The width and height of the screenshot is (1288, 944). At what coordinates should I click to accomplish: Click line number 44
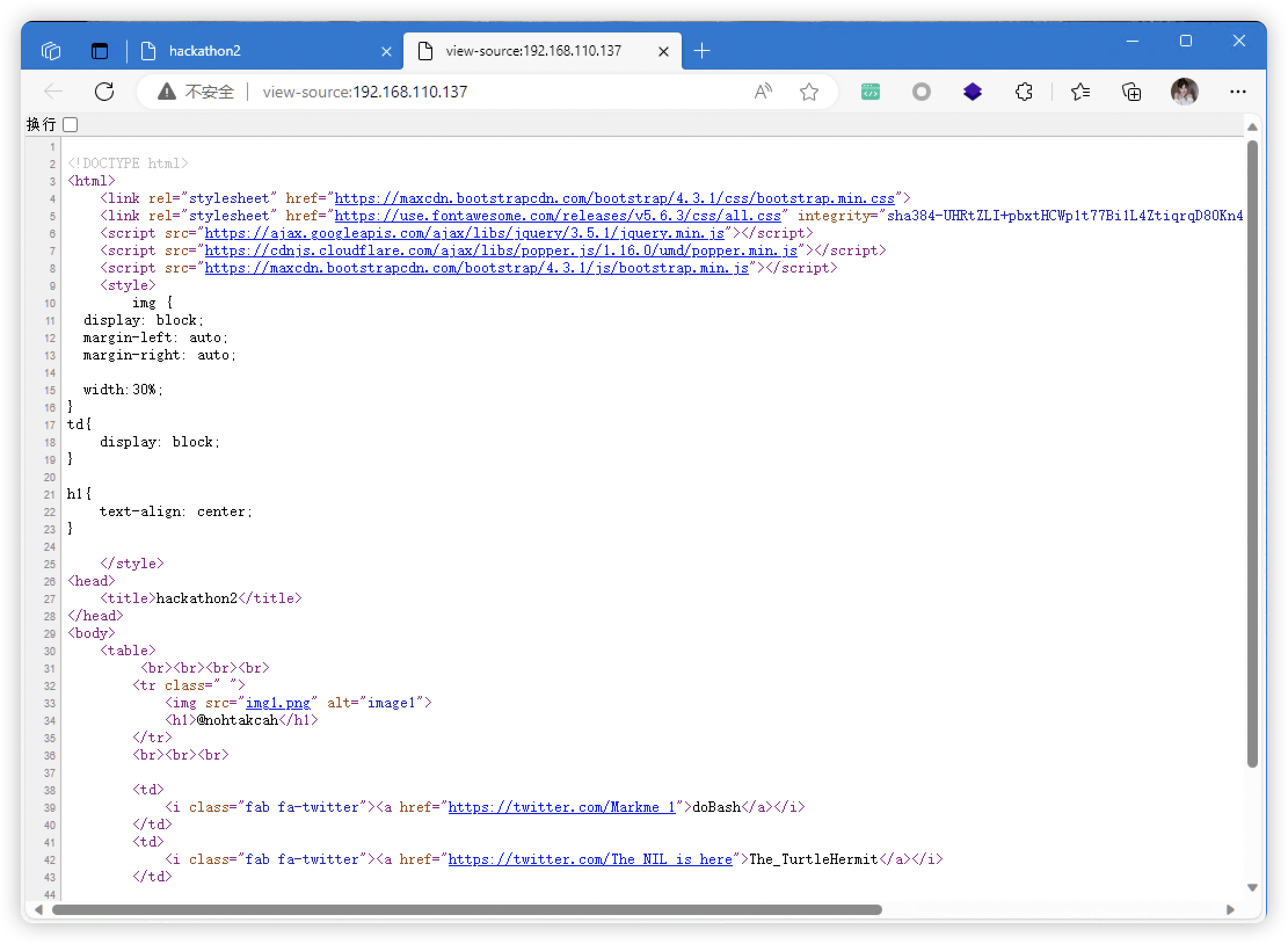pyautogui.click(x=49, y=895)
